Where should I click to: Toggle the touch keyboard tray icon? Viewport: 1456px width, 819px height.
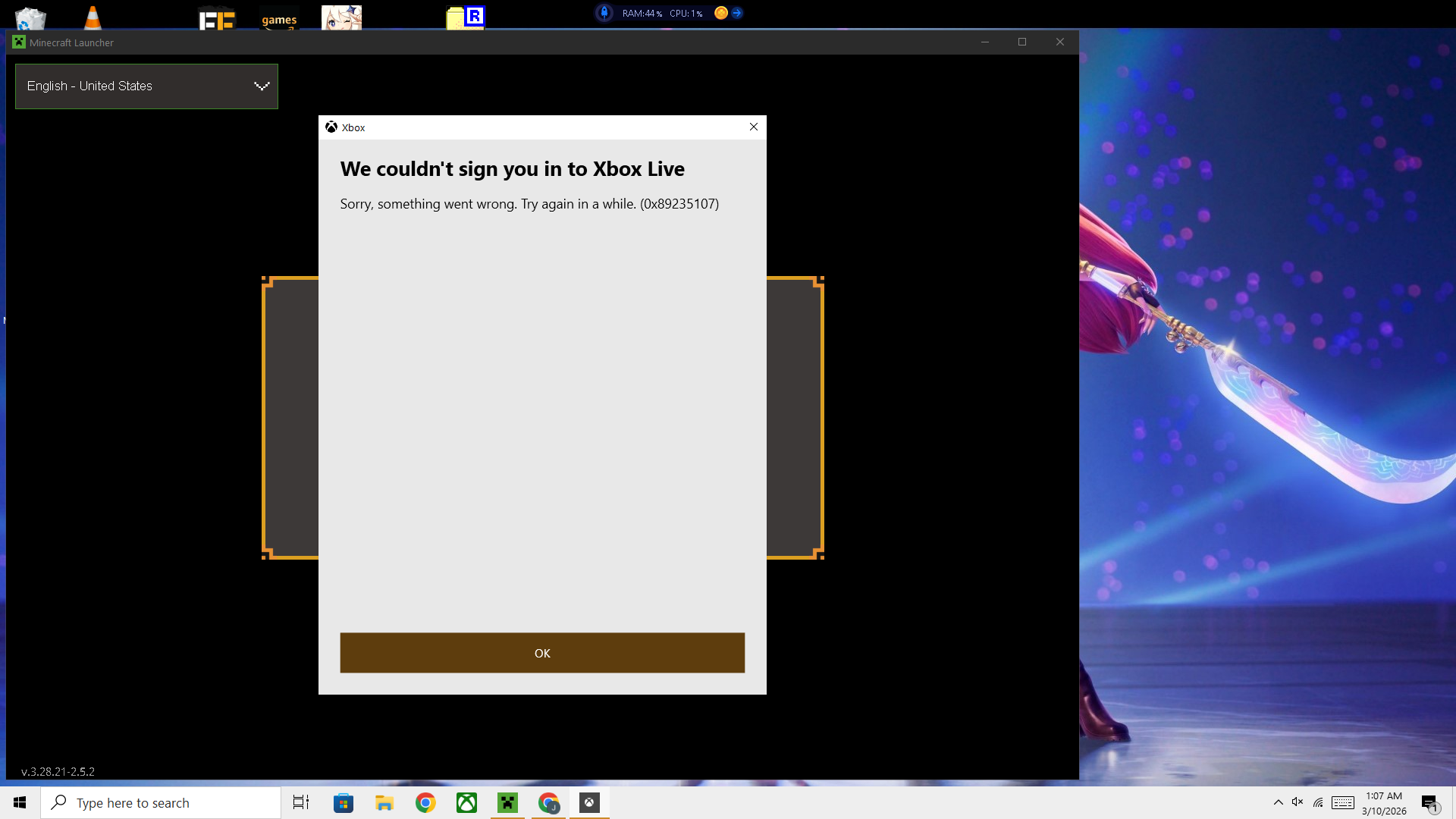pos(1342,802)
